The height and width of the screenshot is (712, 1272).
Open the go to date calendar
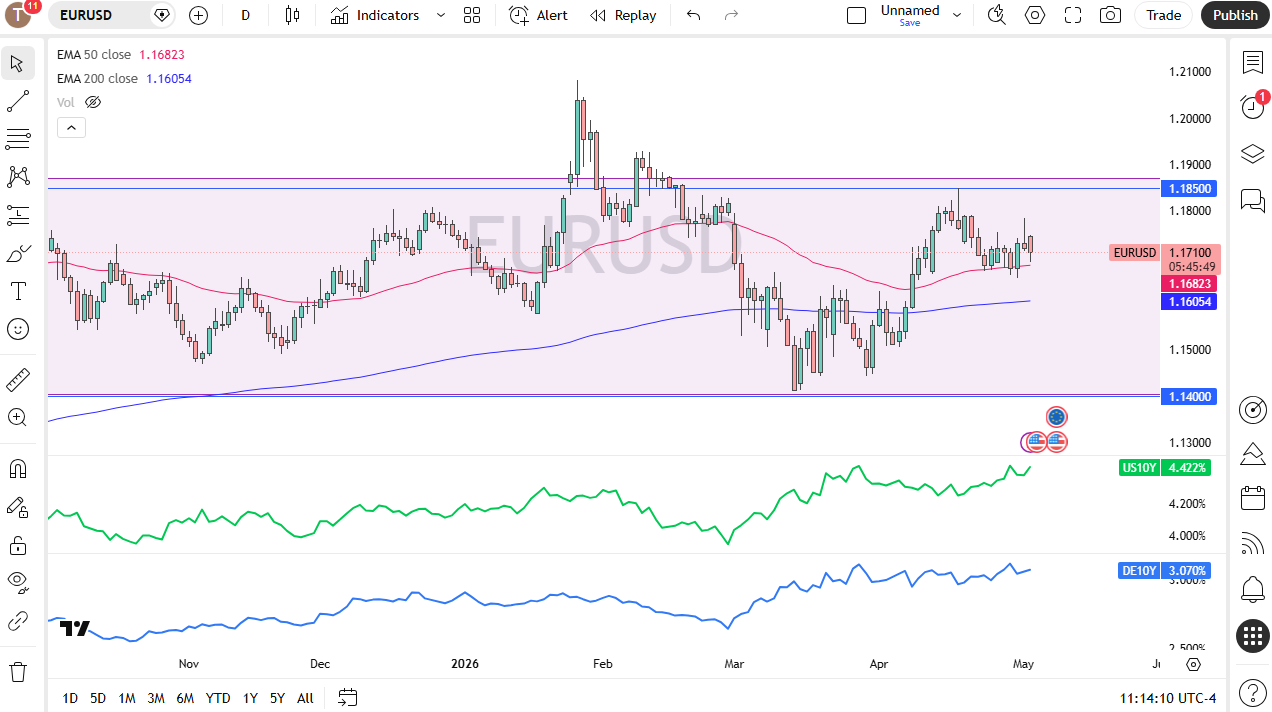point(347,697)
